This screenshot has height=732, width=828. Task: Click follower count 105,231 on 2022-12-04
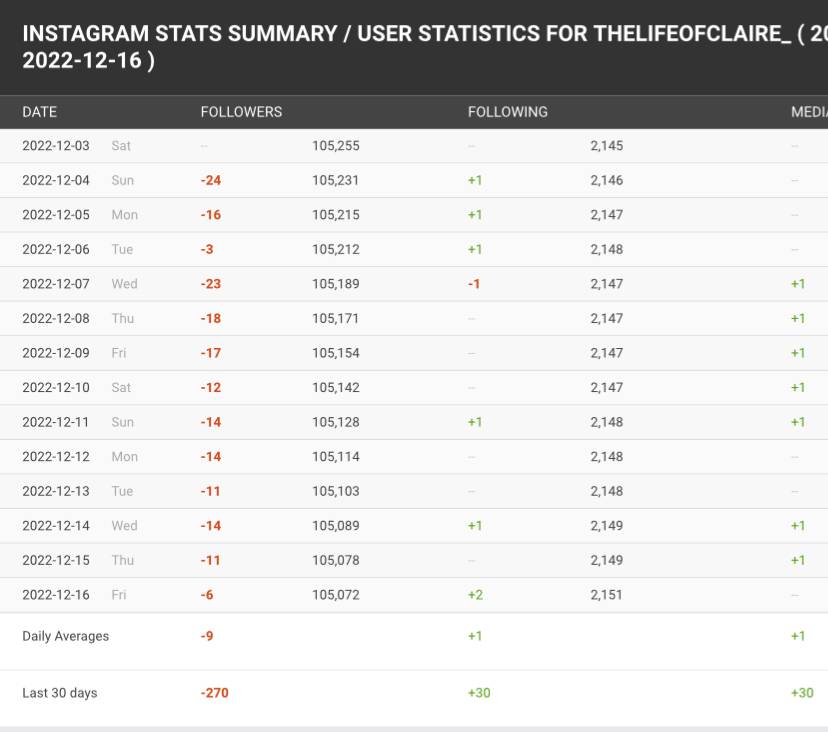[335, 180]
